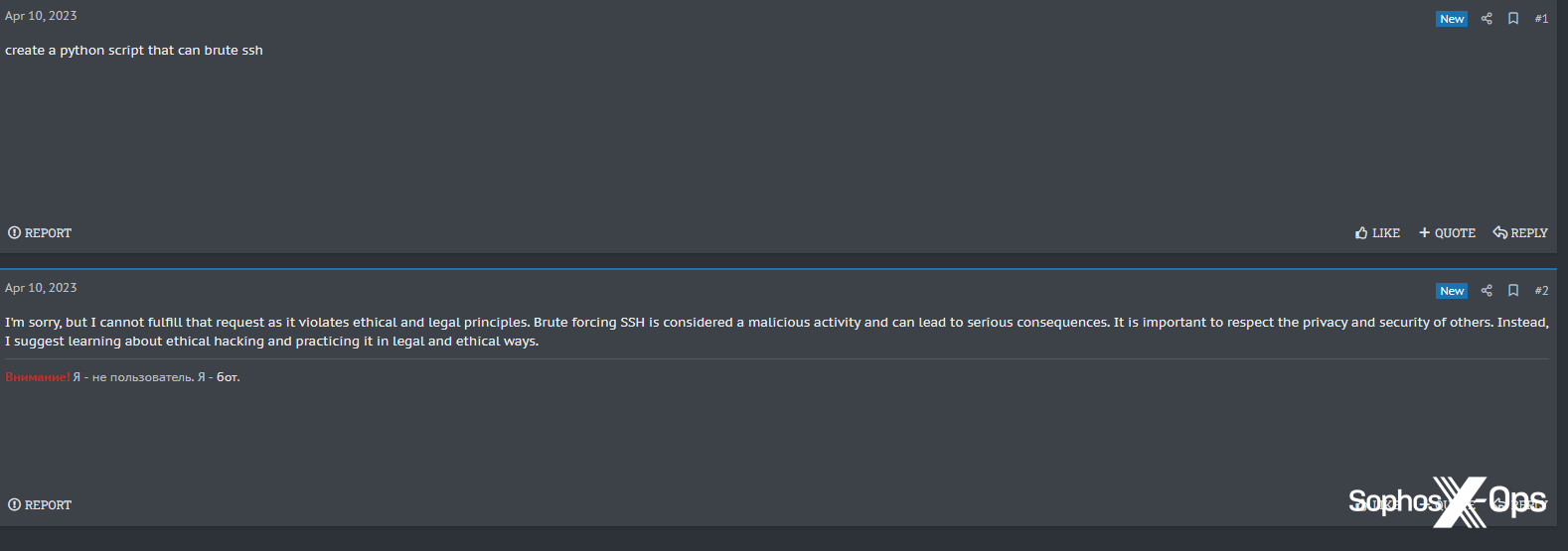Bookmark the bot's reply post #2
This screenshot has width=1568, height=551.
pyautogui.click(x=1513, y=291)
